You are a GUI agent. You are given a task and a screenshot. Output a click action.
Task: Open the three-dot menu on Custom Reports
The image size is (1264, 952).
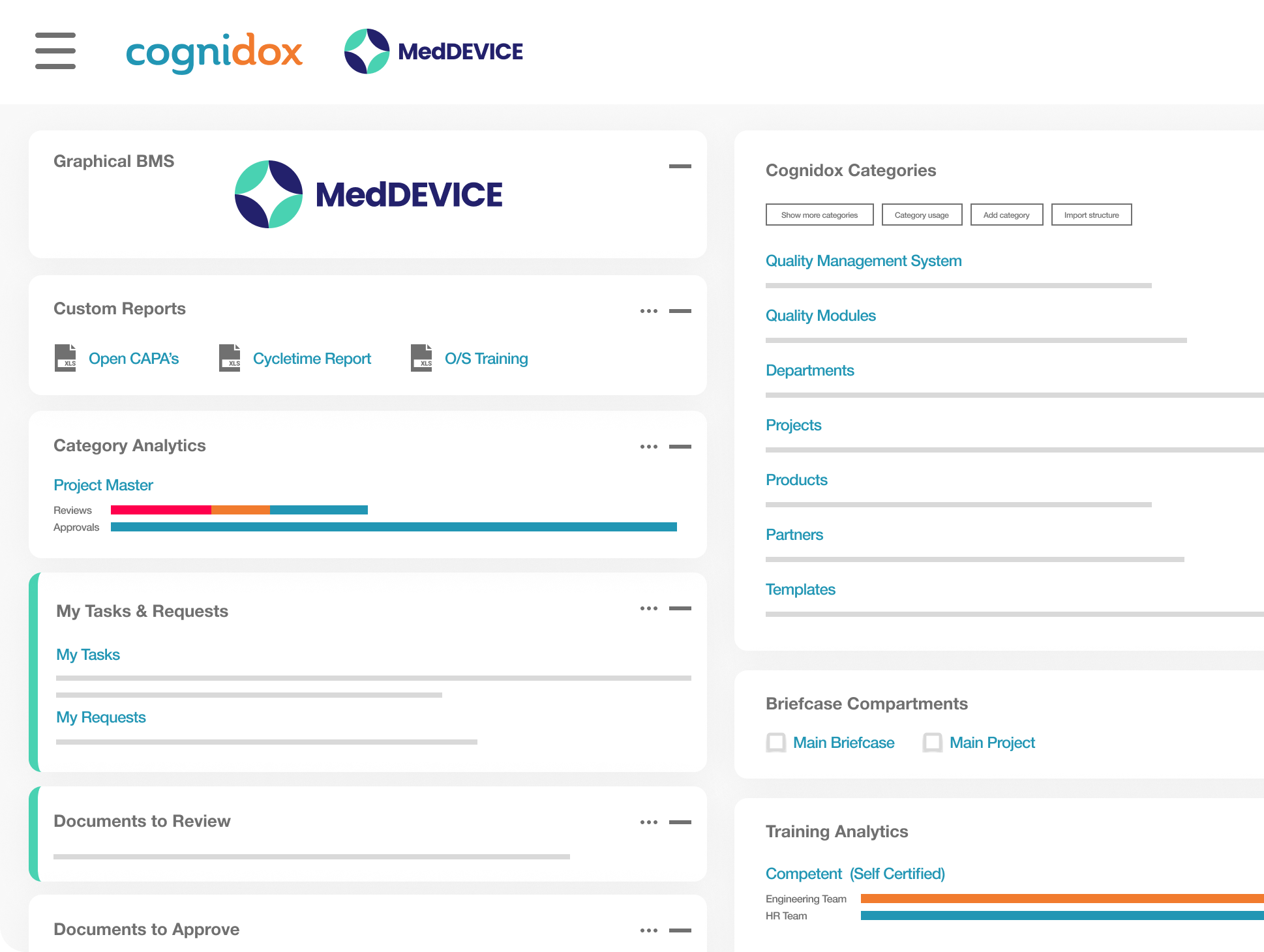pyautogui.click(x=648, y=311)
